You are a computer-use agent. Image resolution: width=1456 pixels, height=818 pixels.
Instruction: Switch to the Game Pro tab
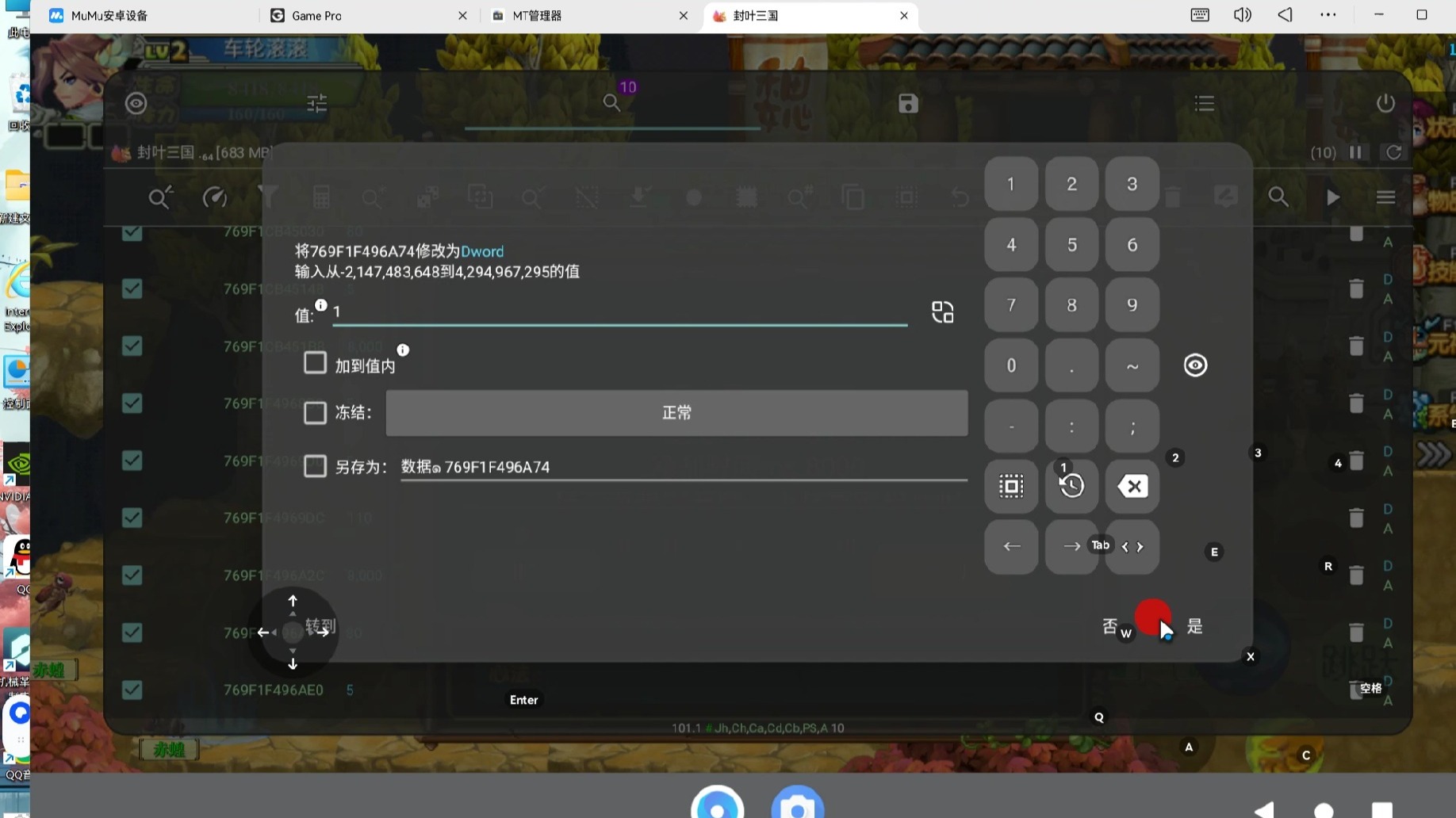(316, 16)
